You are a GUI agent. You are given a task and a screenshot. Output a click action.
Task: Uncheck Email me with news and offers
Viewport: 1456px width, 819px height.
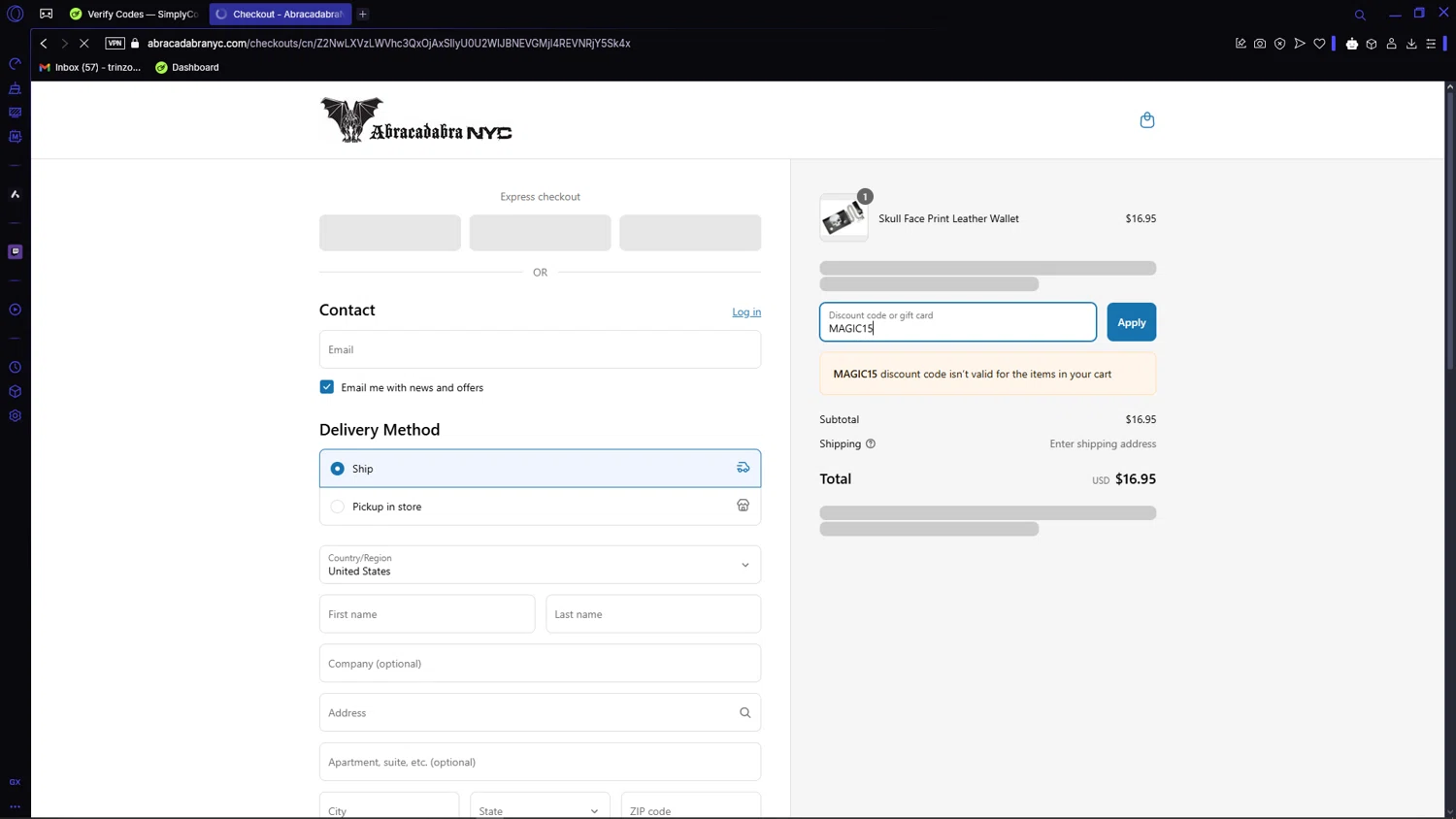coord(327,387)
